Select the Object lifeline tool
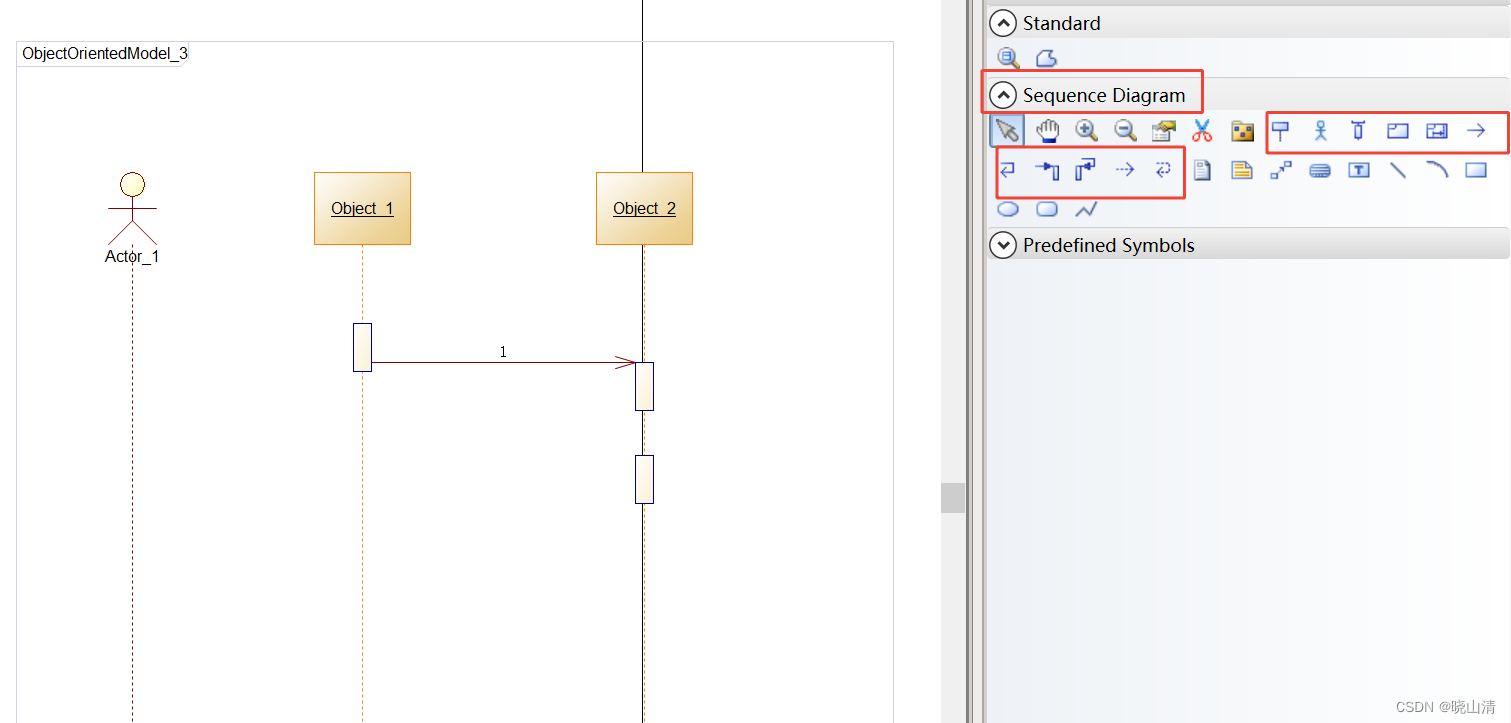Screen dimensions: 1511x723 point(1281,130)
